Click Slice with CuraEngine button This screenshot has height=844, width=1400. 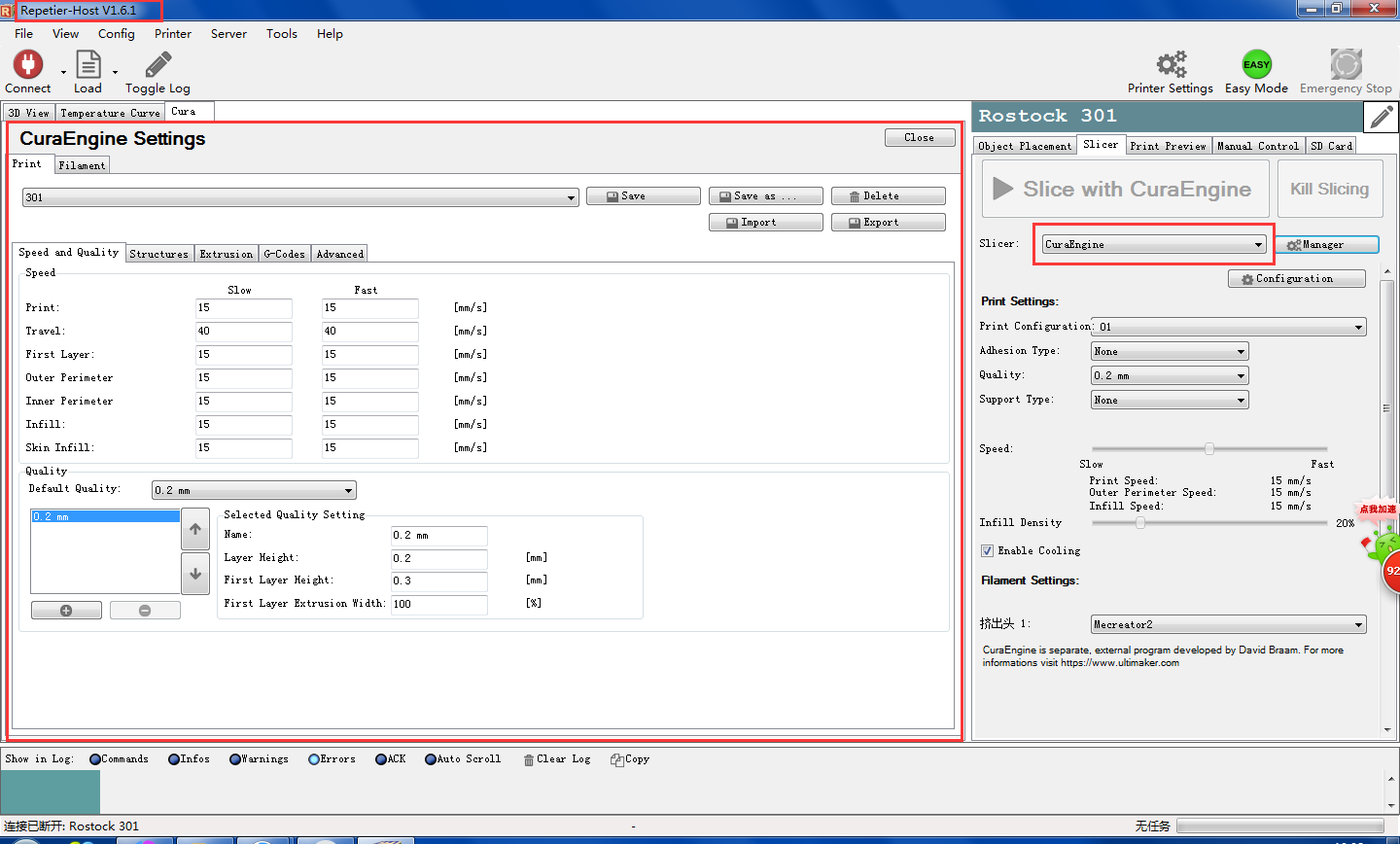pos(1125,189)
